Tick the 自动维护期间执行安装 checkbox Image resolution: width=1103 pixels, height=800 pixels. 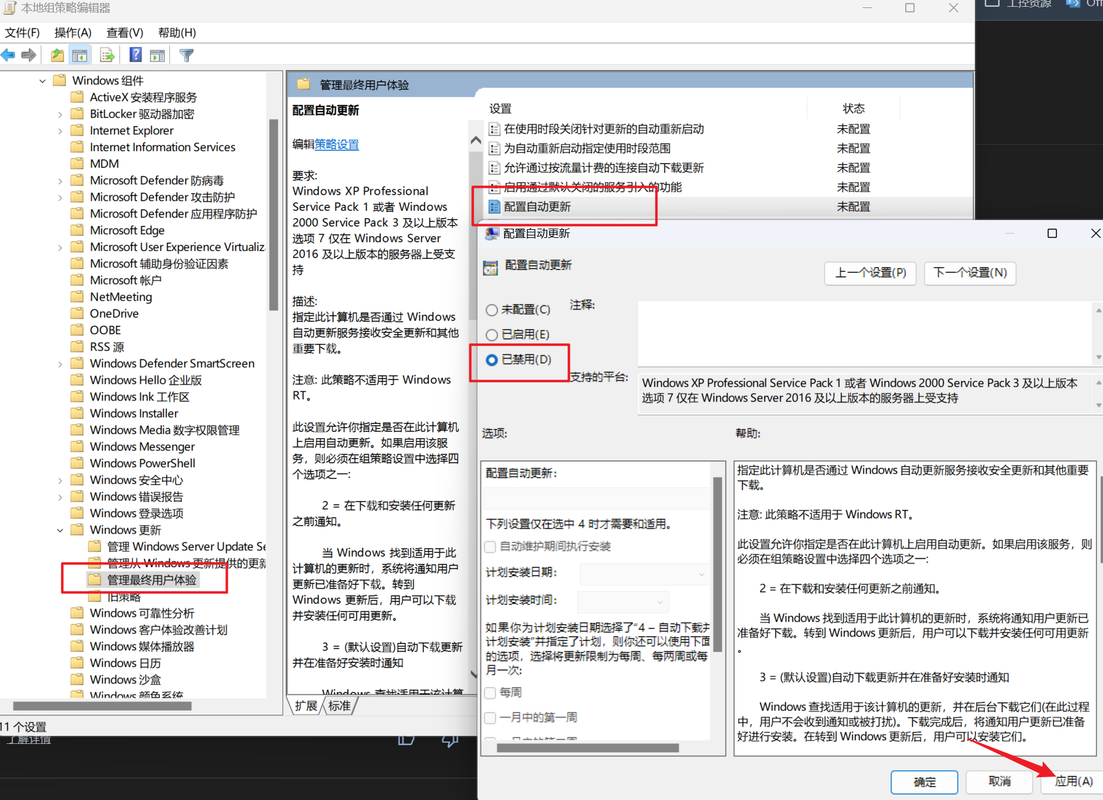[490, 547]
